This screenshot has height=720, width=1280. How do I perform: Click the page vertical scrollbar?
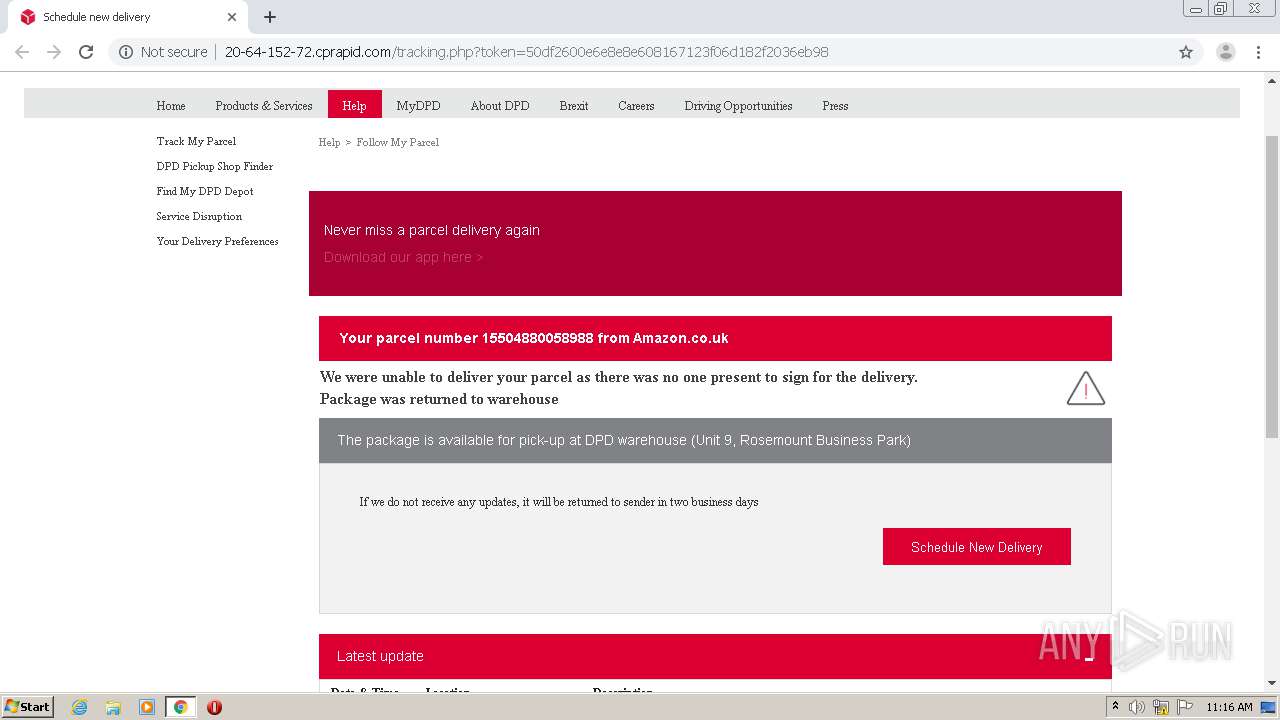[1272, 285]
